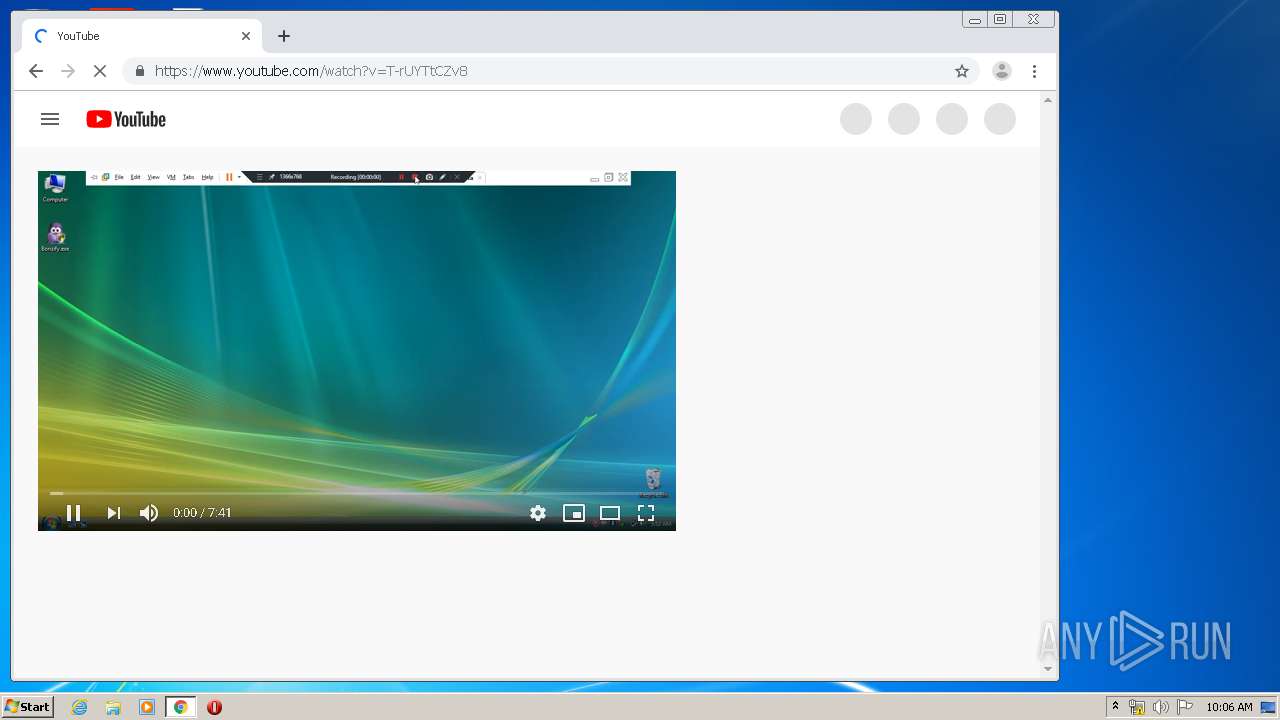Maximize the Chrome window
The image size is (1280, 720).
pyautogui.click(x=1000, y=19)
